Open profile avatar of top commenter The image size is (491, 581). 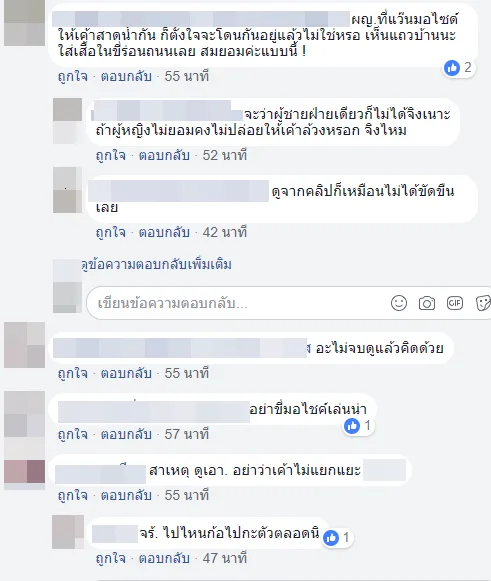[24, 23]
